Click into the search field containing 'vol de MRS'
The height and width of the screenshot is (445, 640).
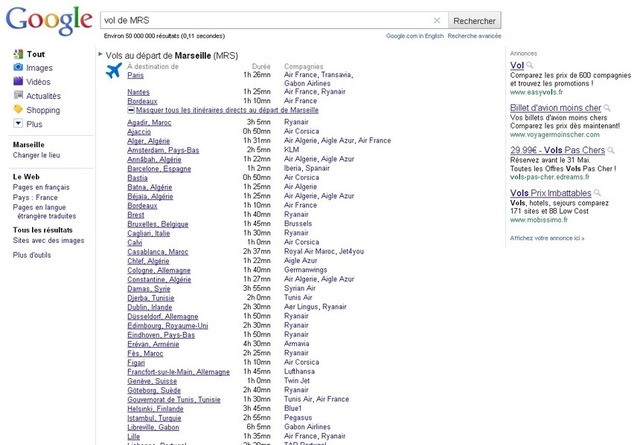coord(265,20)
